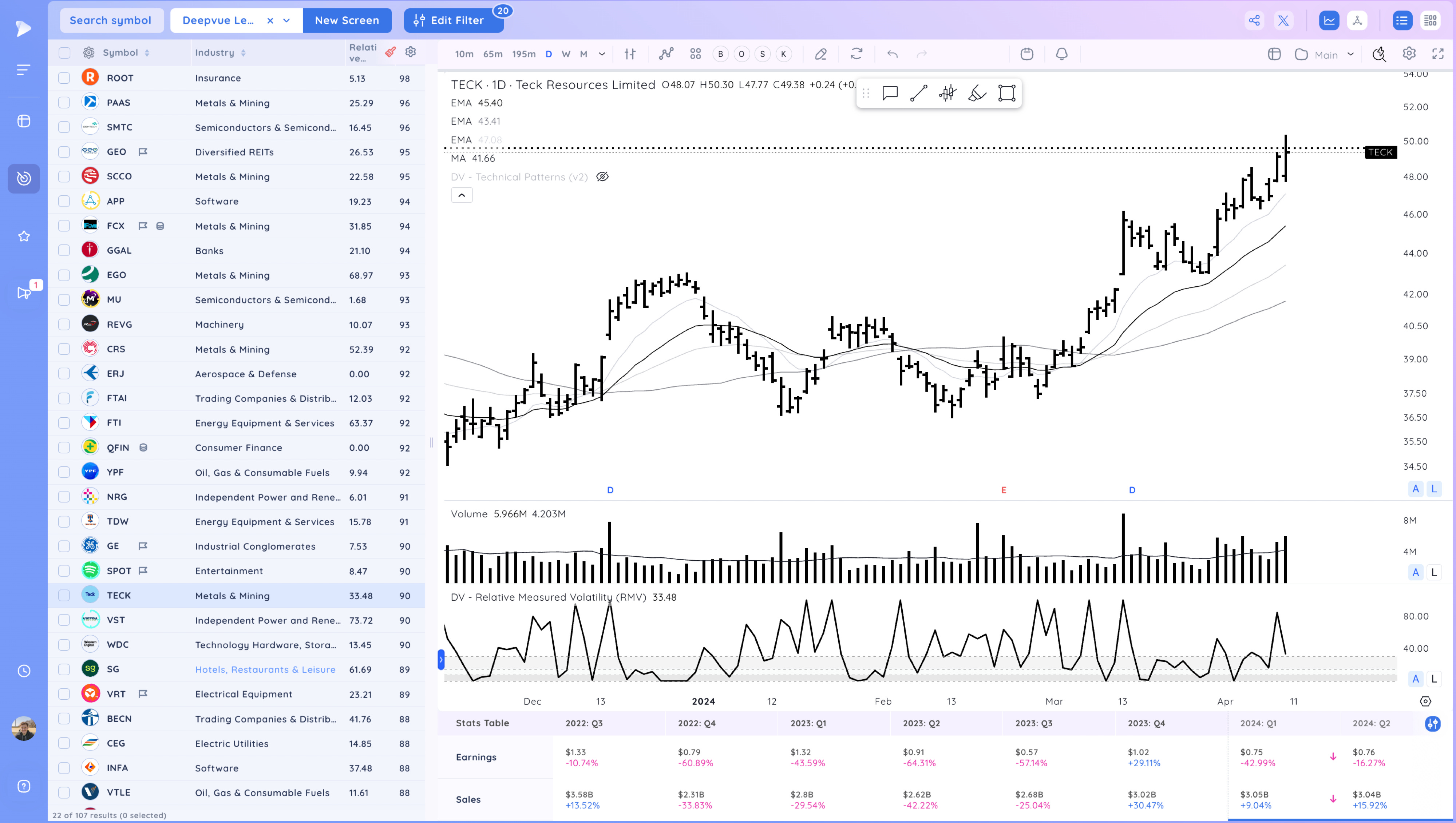Open Hotels, Restaurants & Leisure industry link
Screen dimensions: 1456x823
click(265, 669)
